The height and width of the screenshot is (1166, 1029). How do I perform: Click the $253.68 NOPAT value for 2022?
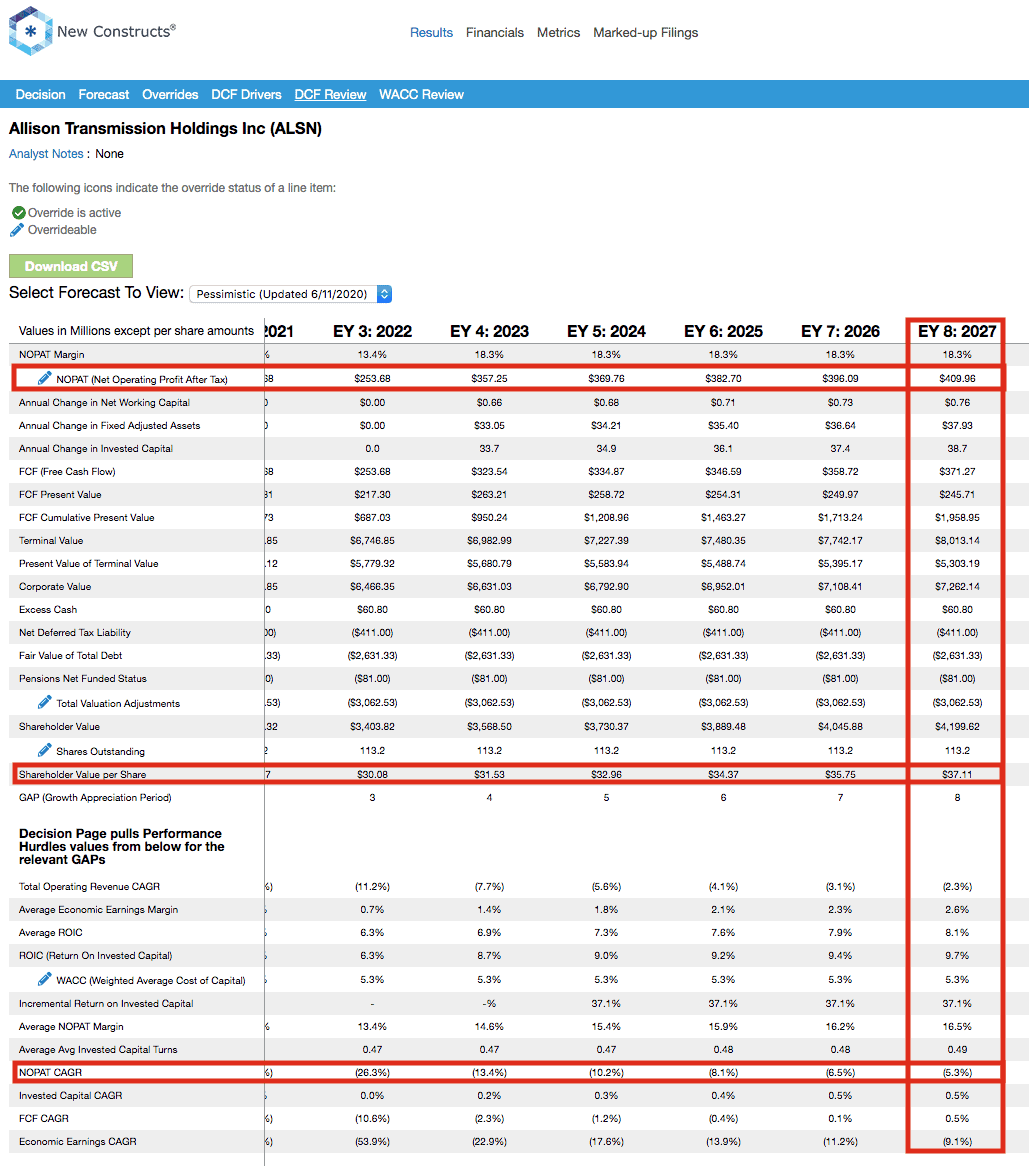372,379
